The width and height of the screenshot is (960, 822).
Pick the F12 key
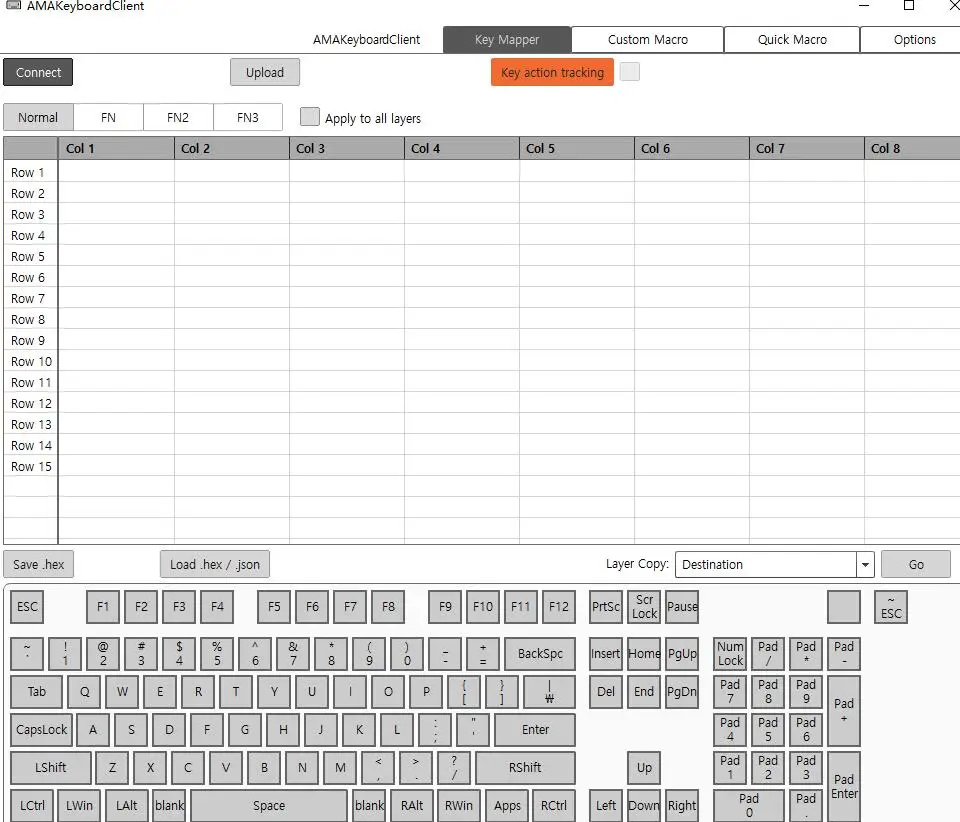[558, 607]
